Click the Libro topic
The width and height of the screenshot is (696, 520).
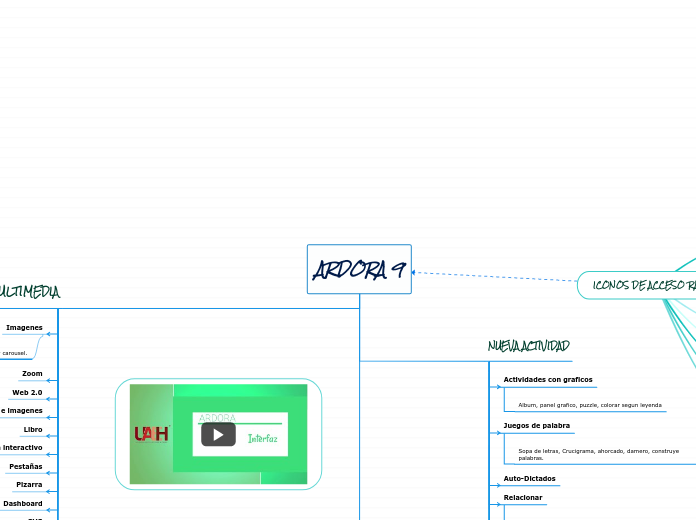[x=33, y=430]
